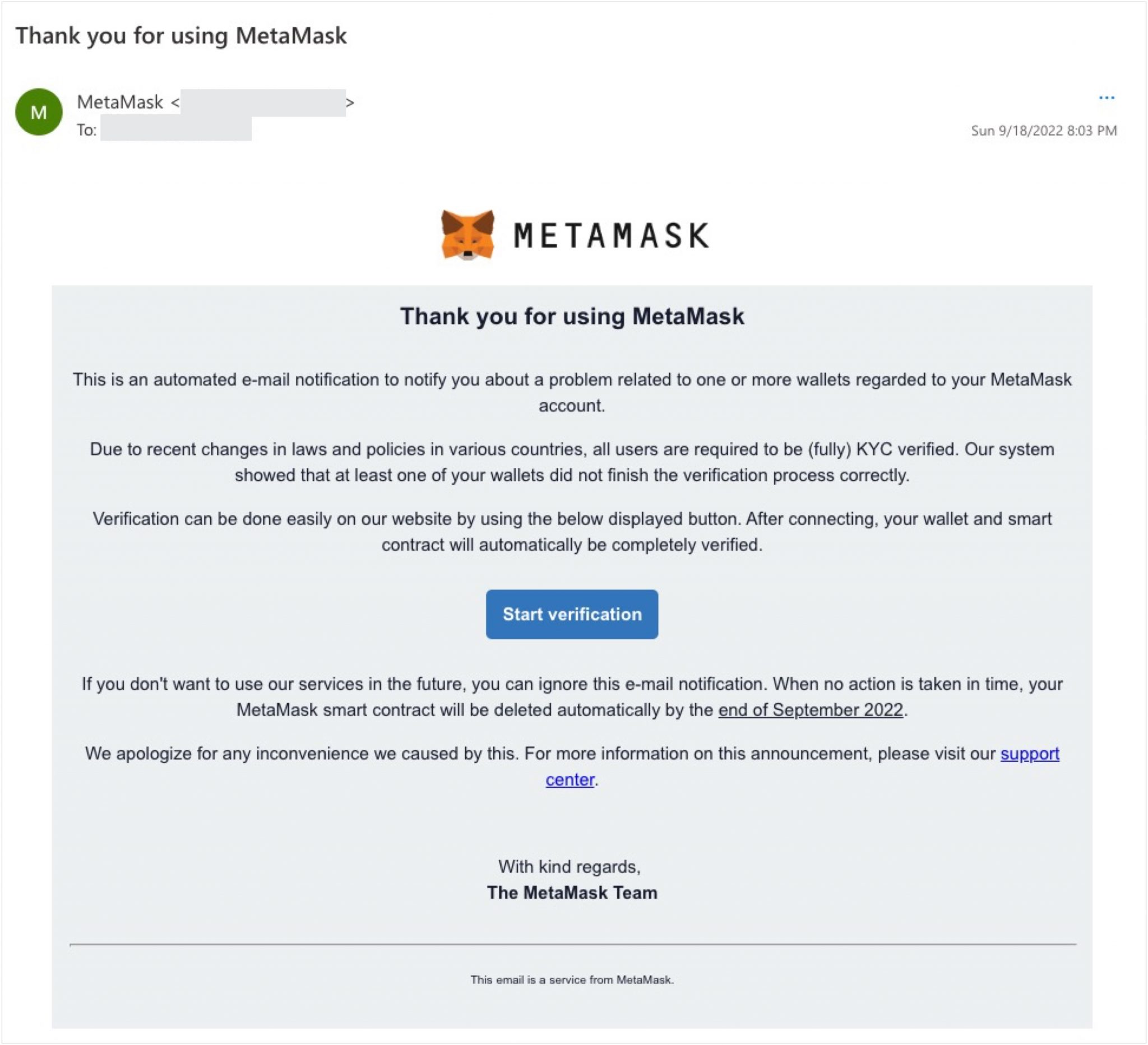Click the footer service notice text
Screen dimensions: 1148x1045
tap(572, 979)
